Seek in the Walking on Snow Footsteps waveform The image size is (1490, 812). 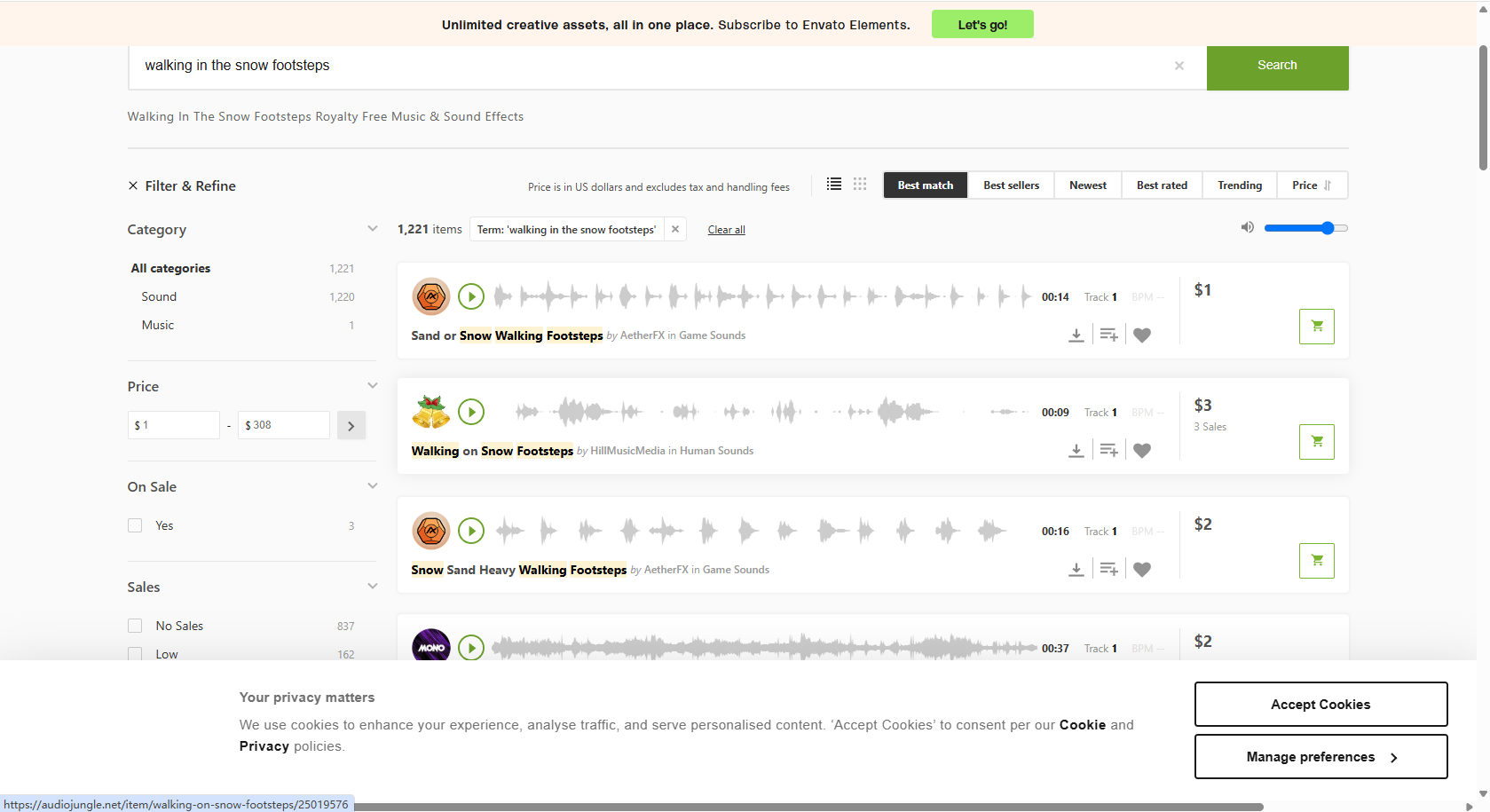[x=763, y=412]
